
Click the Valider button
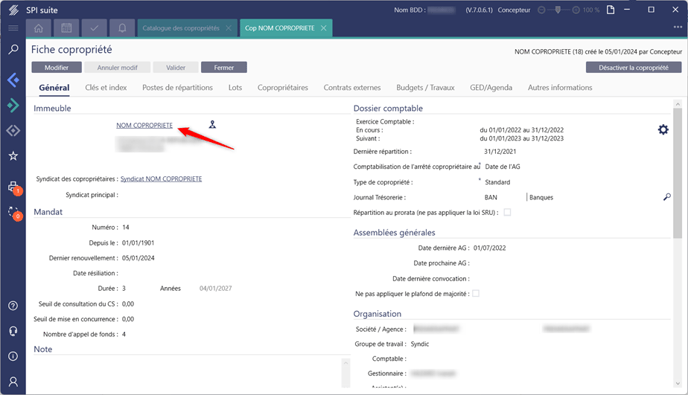tap(176, 67)
